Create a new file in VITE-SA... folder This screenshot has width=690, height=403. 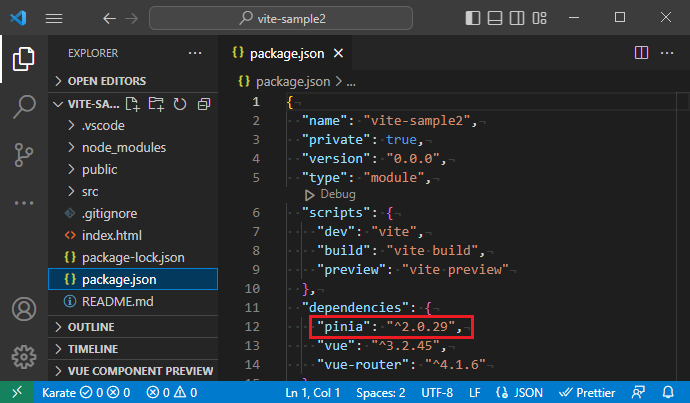point(132,104)
